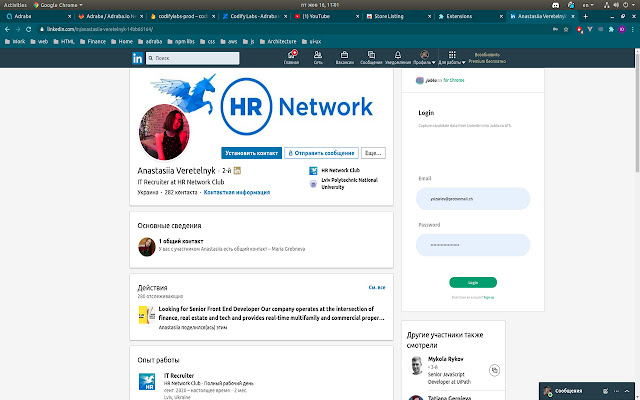Screen dimensions: 640x400
Task: Click См. все in Действия section
Action: 377,287
